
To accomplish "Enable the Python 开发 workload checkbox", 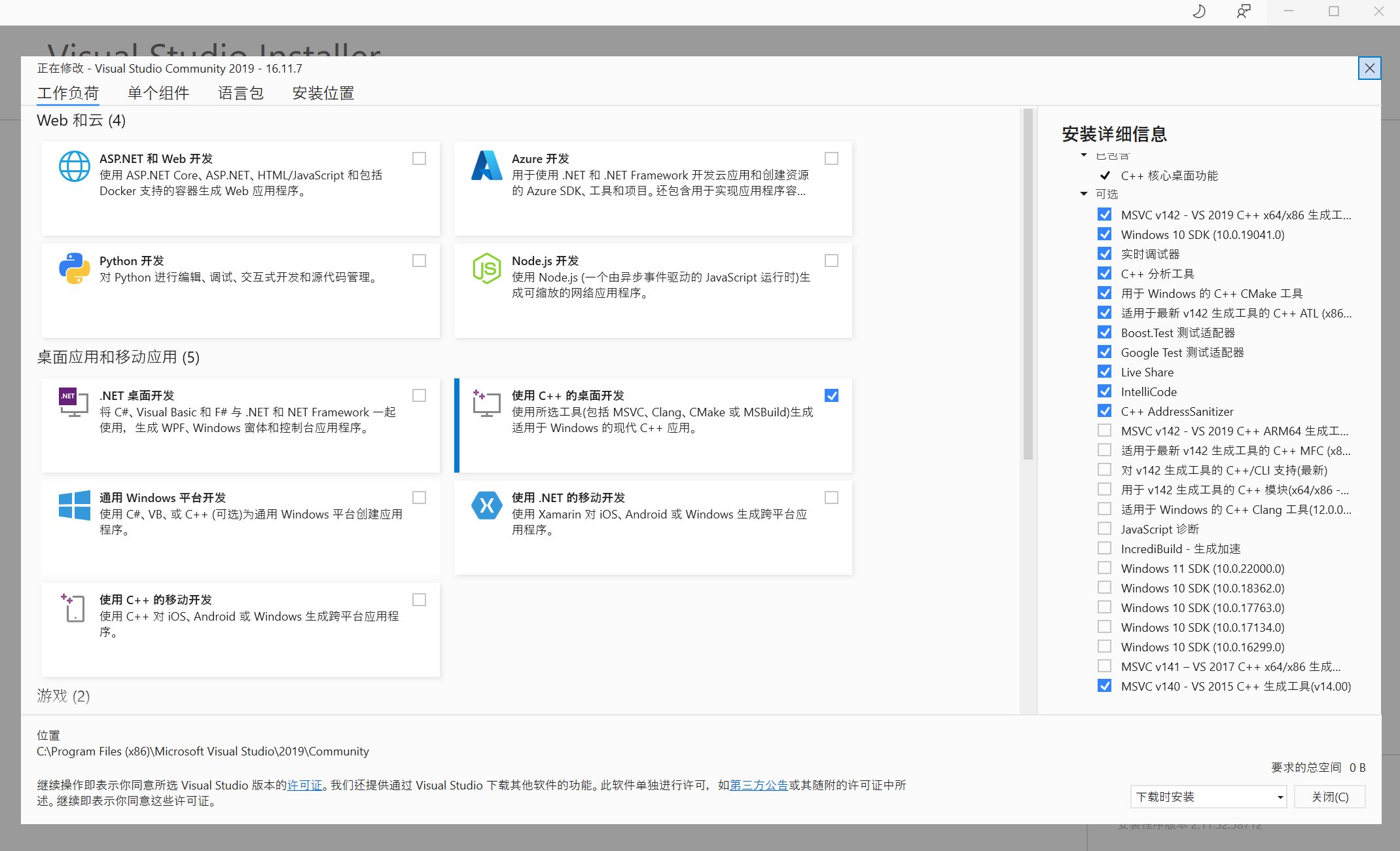I will 419,260.
